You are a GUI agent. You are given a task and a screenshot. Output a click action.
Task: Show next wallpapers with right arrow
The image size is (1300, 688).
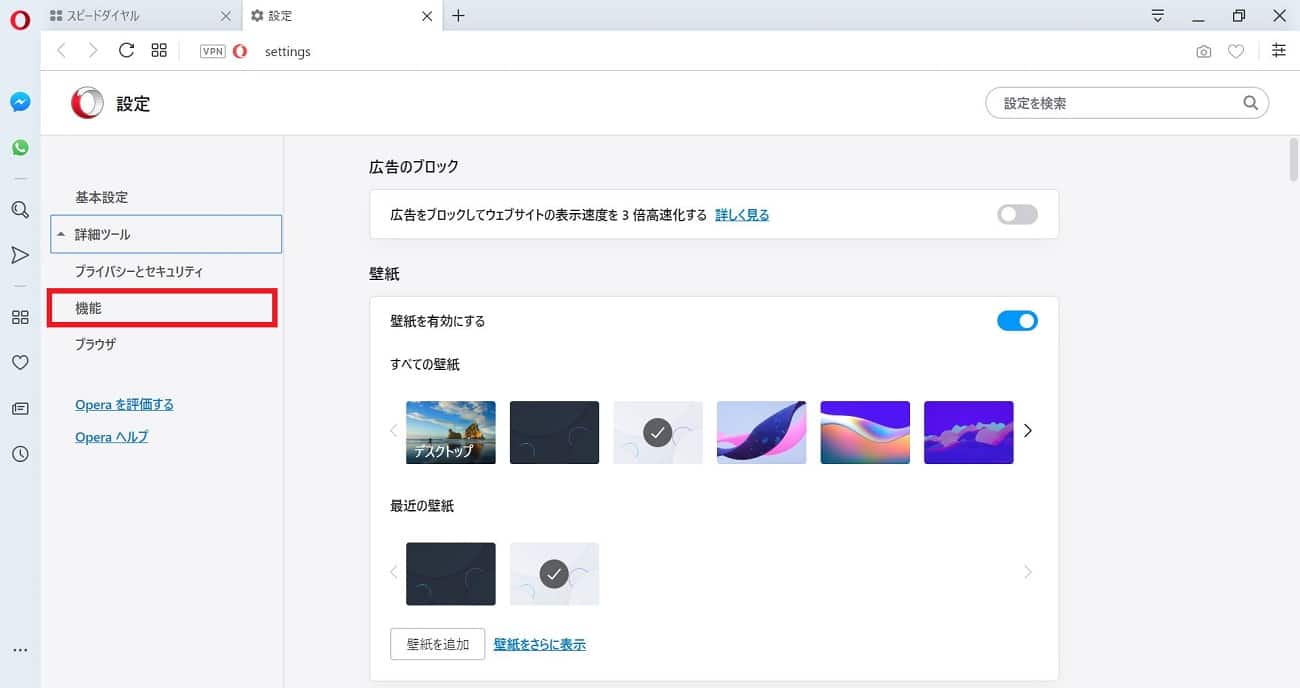1027,431
